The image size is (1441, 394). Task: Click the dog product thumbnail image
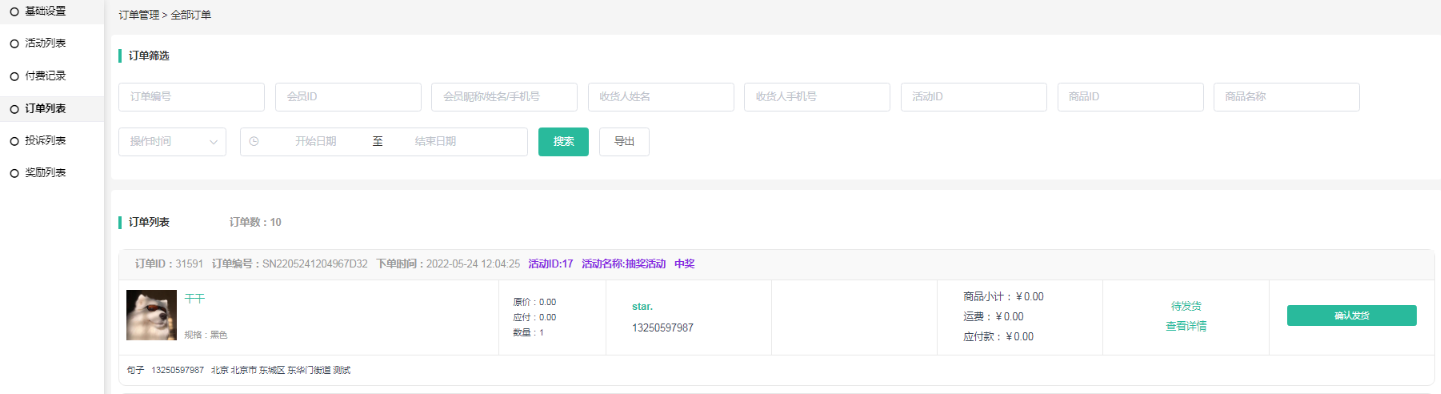click(152, 315)
